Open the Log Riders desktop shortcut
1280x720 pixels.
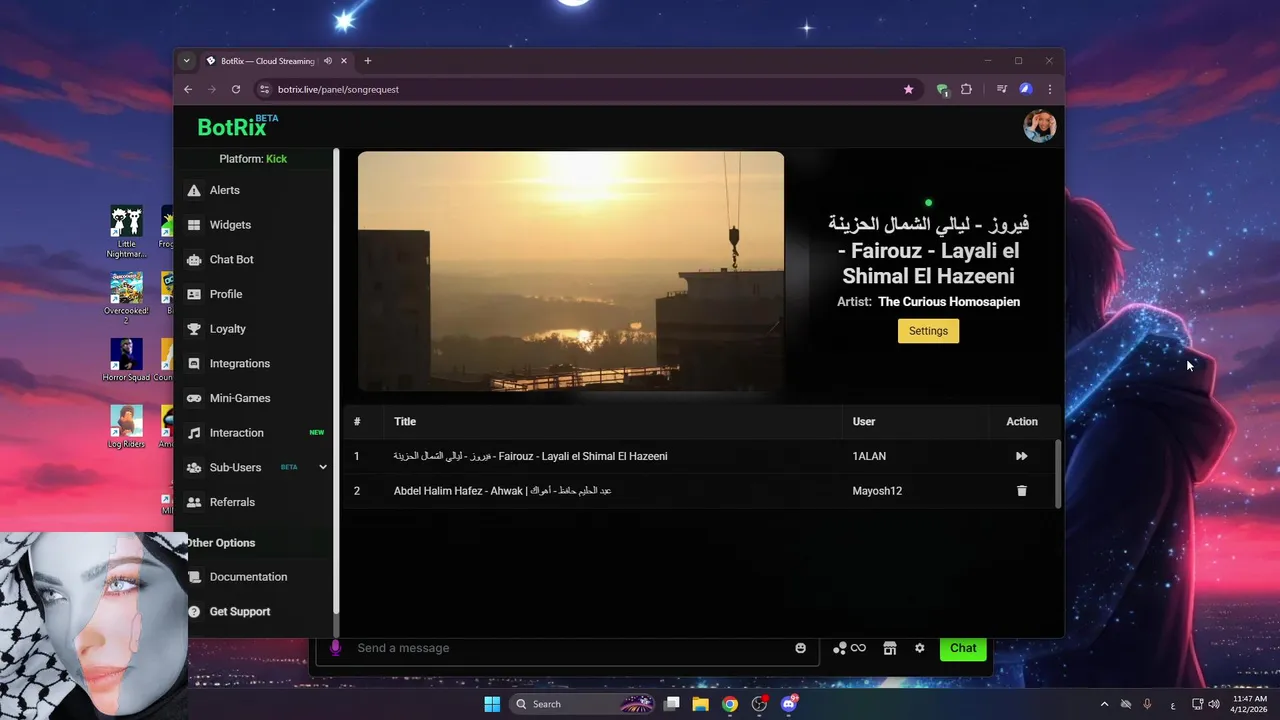[127, 427]
